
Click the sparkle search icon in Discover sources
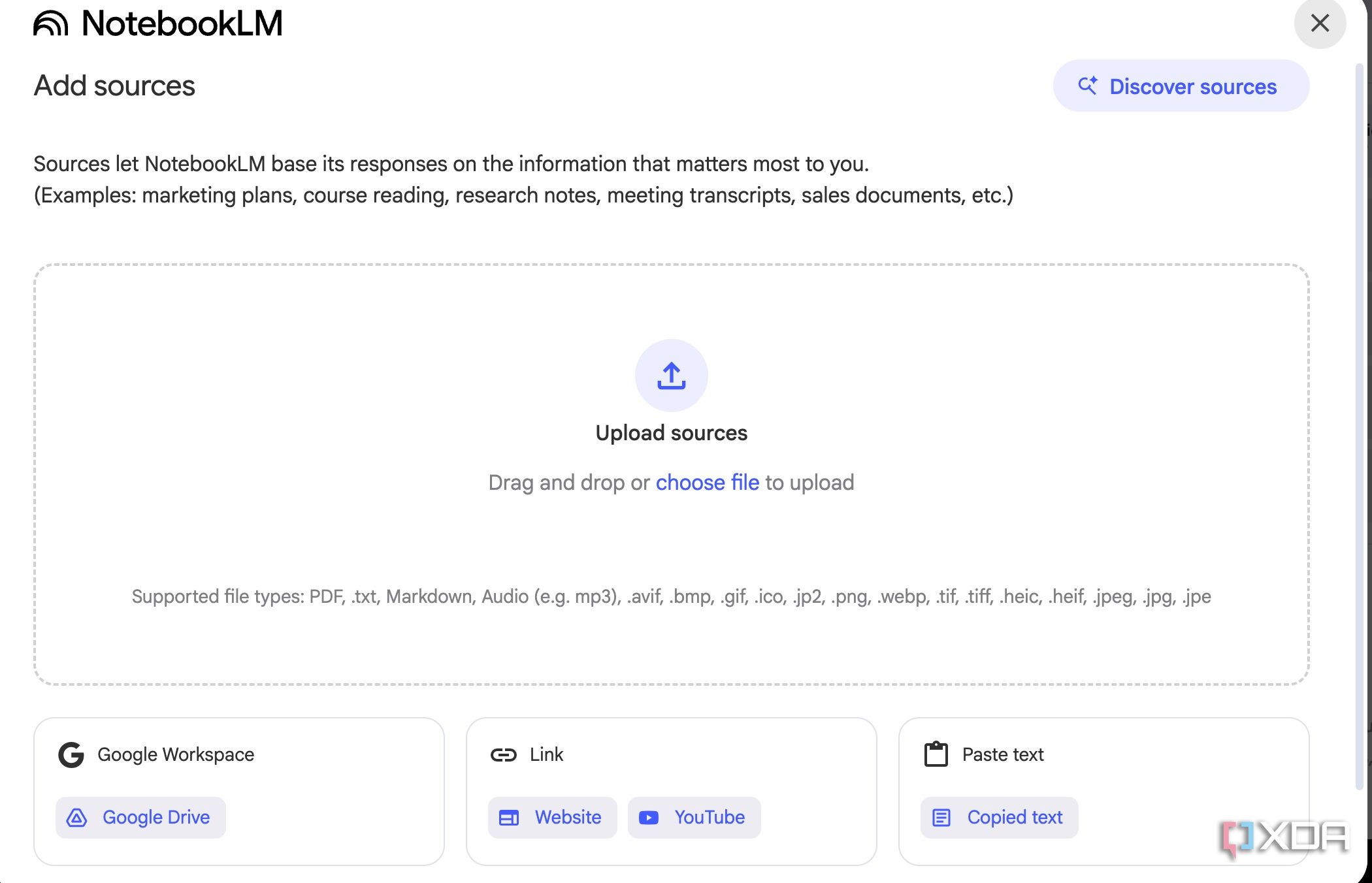coord(1087,86)
